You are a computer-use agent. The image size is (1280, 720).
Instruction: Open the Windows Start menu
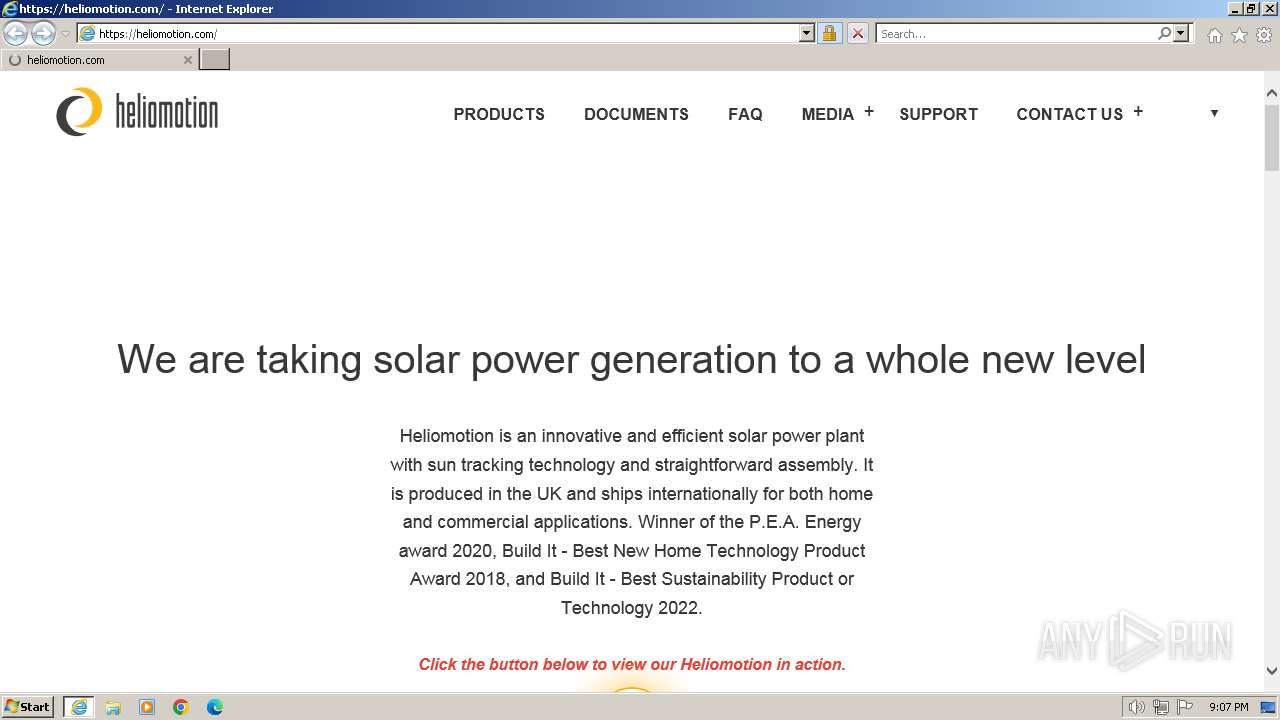coord(29,707)
